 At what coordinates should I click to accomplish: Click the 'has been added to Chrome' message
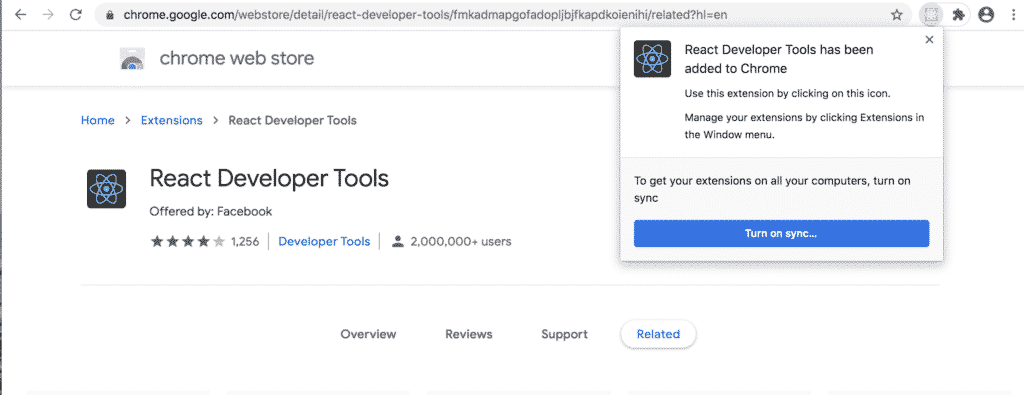tap(778, 59)
